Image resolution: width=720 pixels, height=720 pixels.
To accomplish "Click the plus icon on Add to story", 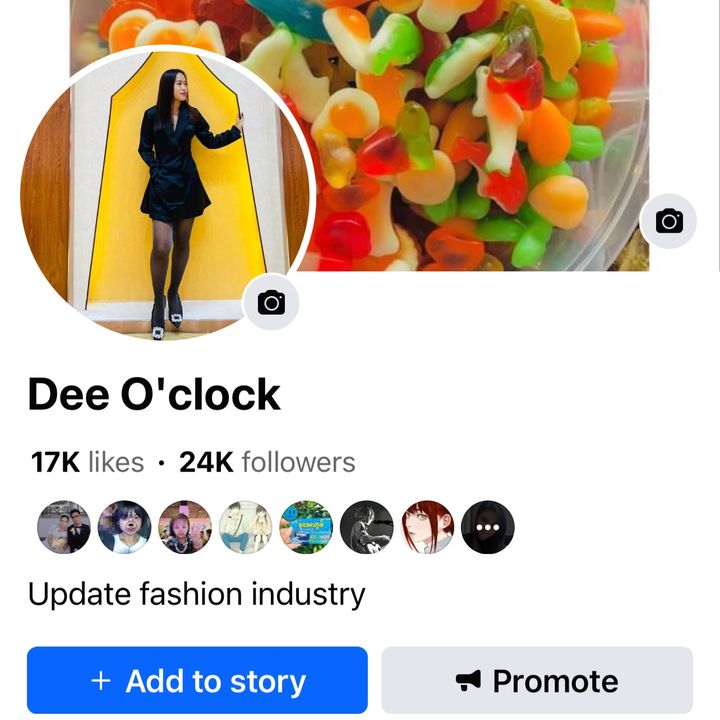I will click(x=100, y=682).
